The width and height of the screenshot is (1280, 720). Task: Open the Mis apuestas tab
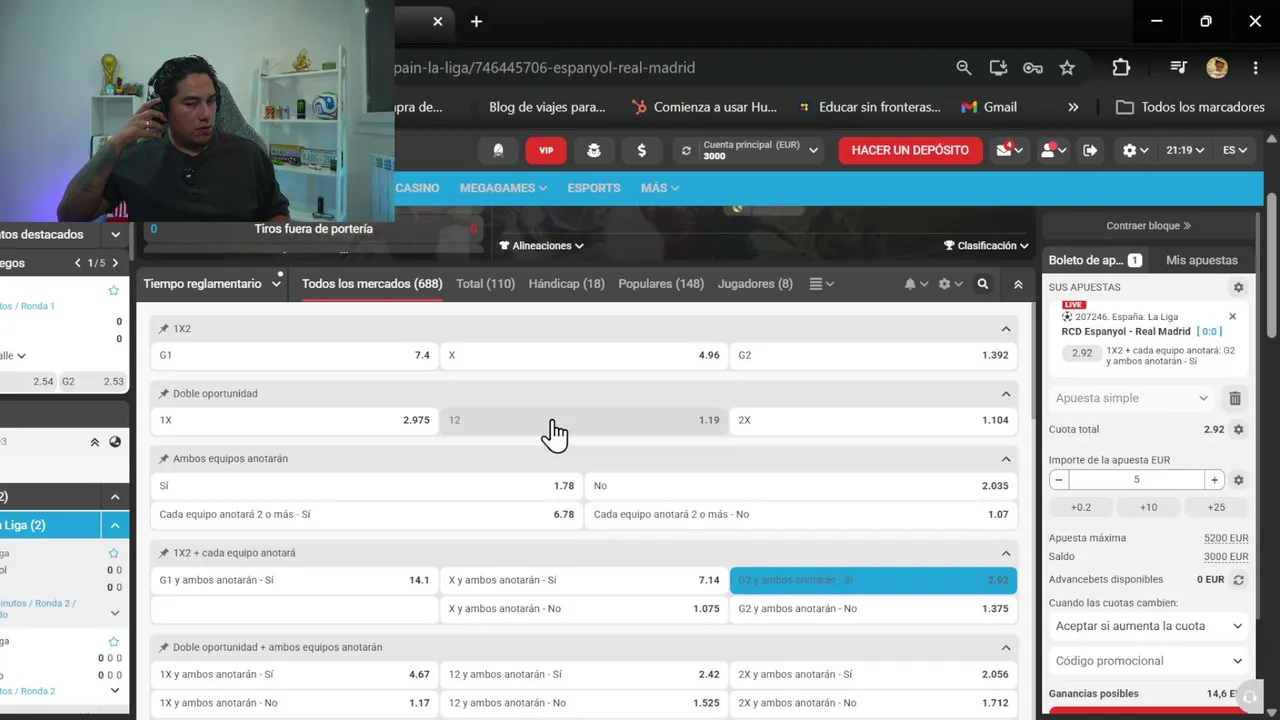point(1202,260)
